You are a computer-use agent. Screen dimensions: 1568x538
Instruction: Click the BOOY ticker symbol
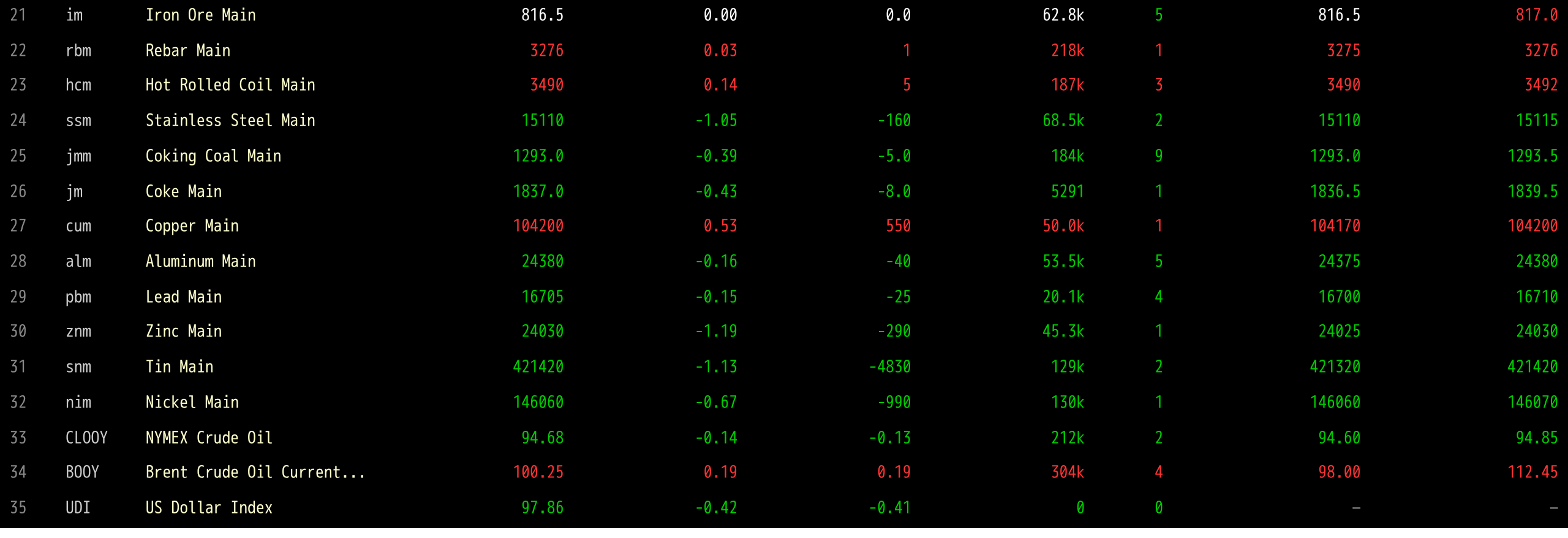[x=82, y=472]
